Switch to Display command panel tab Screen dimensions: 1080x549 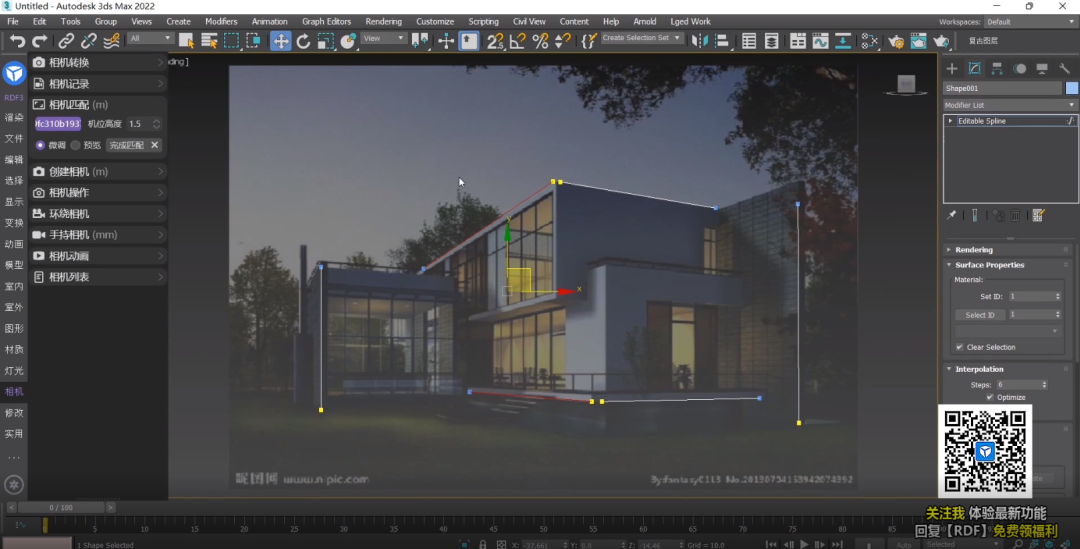[x=1042, y=68]
